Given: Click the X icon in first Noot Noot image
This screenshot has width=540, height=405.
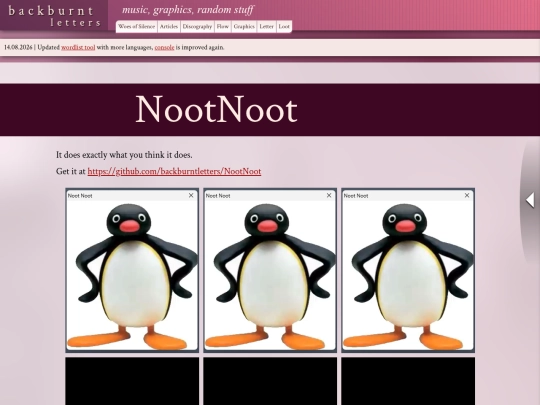Looking at the screenshot, I should tap(191, 195).
